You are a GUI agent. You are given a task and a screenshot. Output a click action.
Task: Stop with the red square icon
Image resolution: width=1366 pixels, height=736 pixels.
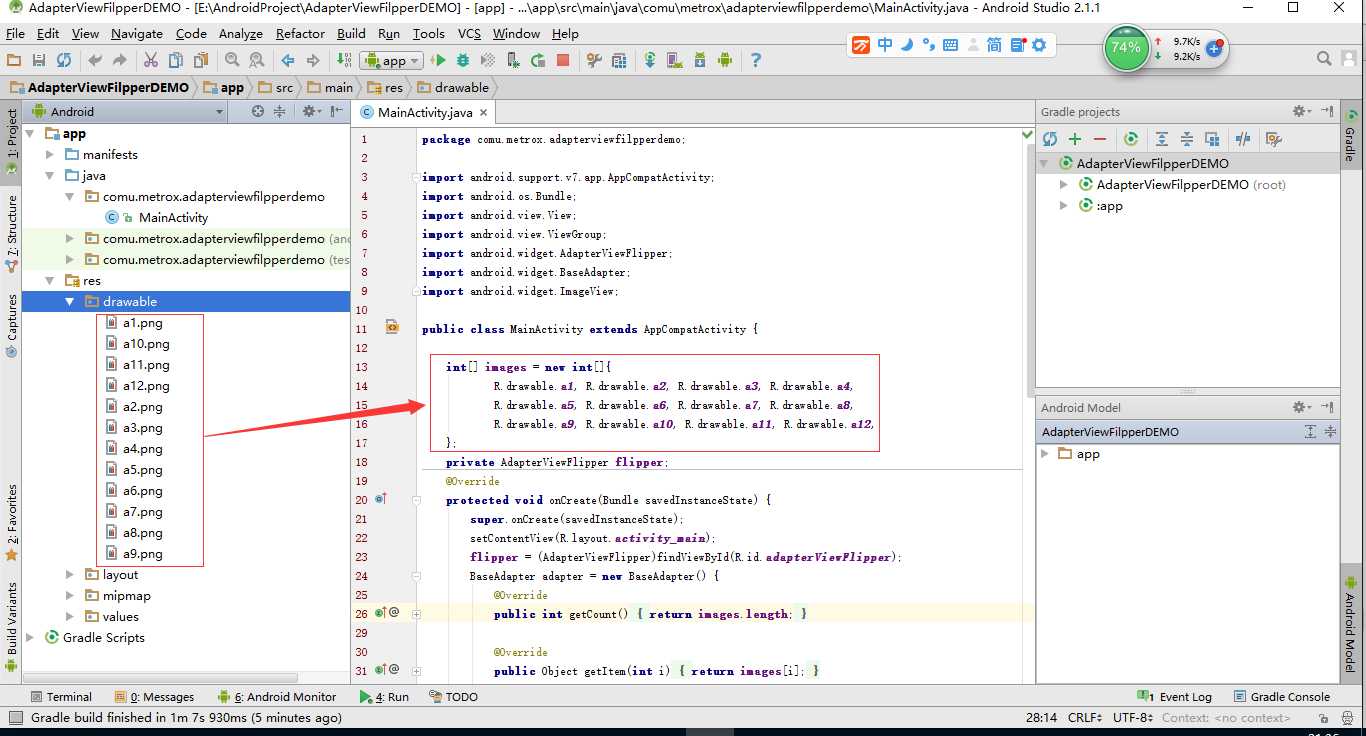pos(563,60)
